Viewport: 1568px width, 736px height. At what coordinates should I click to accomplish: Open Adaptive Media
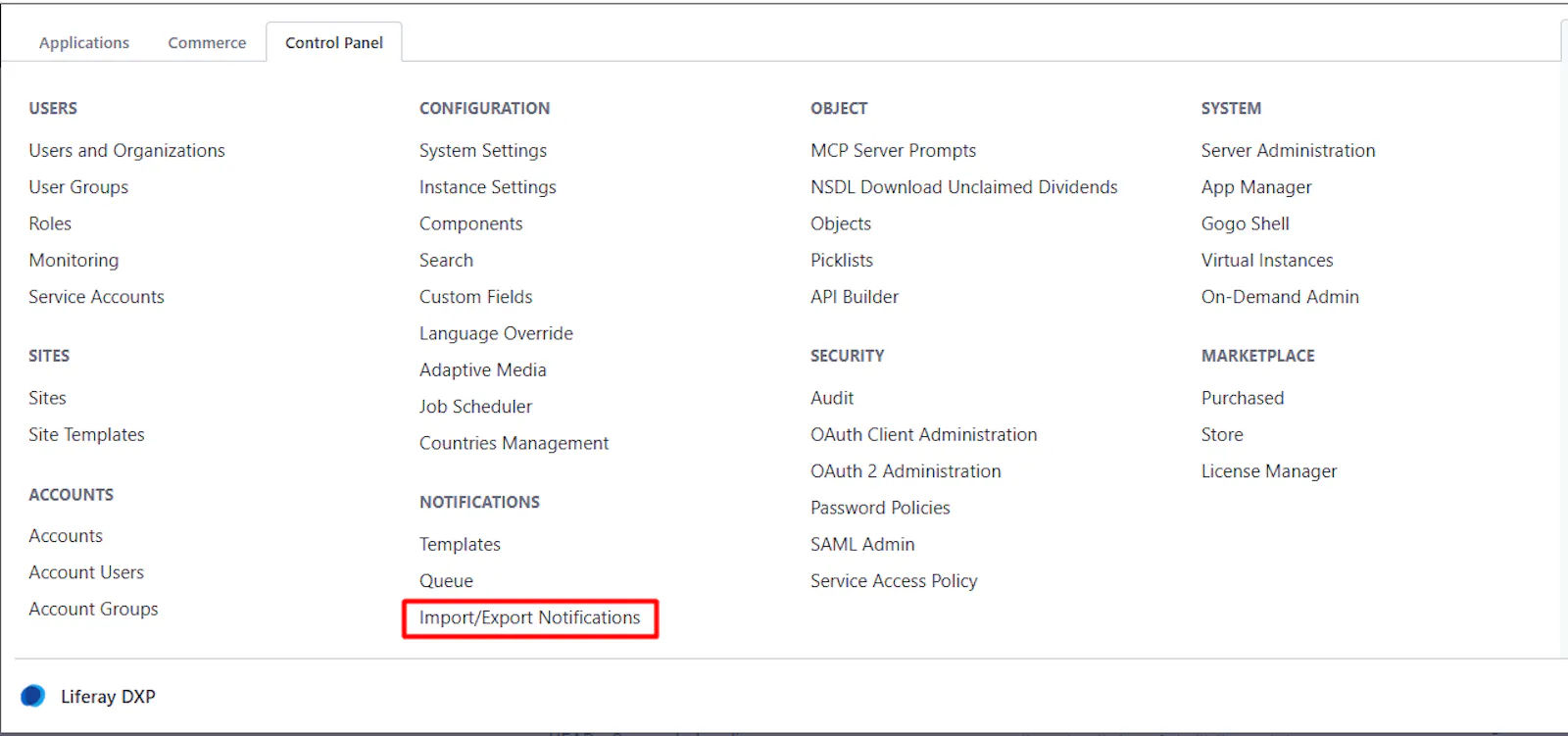483,370
